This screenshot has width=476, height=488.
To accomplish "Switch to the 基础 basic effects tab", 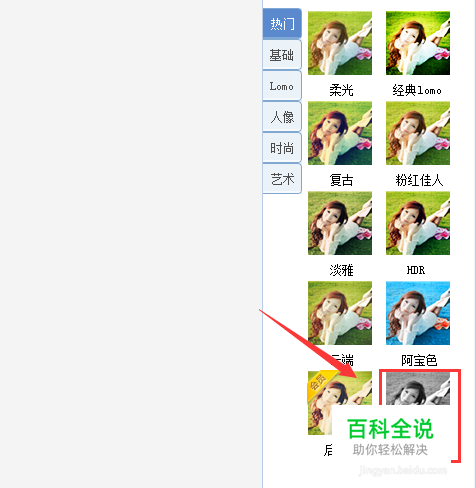I will pyautogui.click(x=282, y=55).
